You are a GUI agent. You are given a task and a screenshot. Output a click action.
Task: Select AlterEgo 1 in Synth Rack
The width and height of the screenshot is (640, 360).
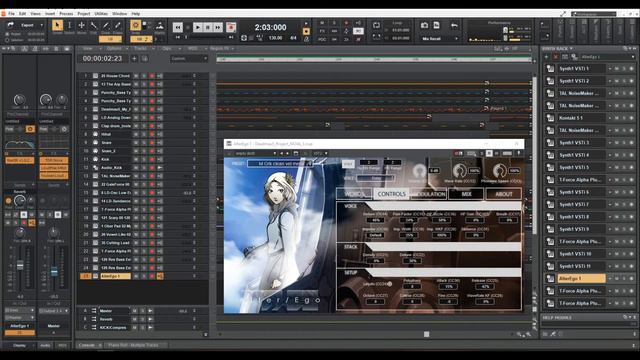pos(581,278)
